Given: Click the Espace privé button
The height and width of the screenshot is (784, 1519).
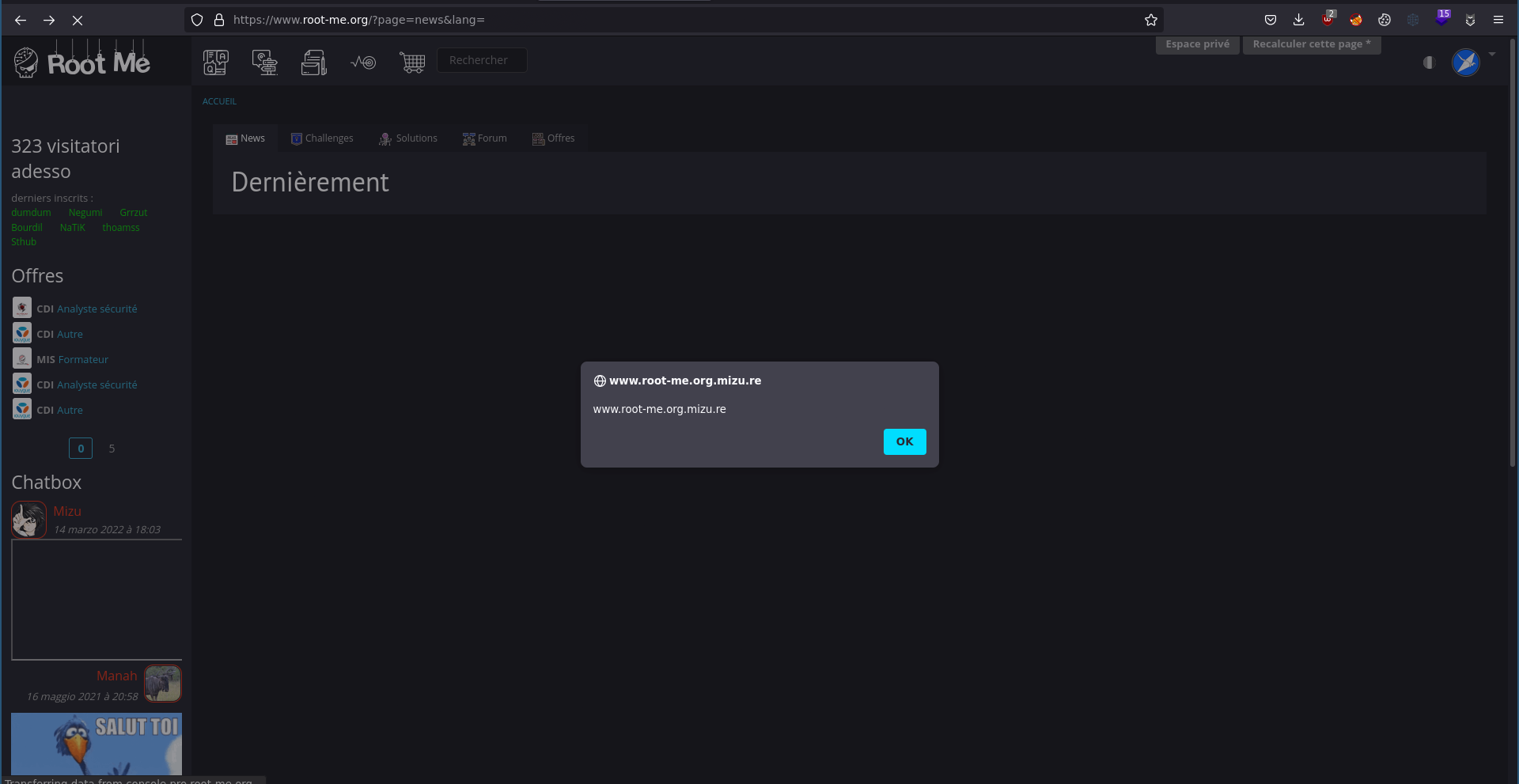Looking at the screenshot, I should (1197, 44).
